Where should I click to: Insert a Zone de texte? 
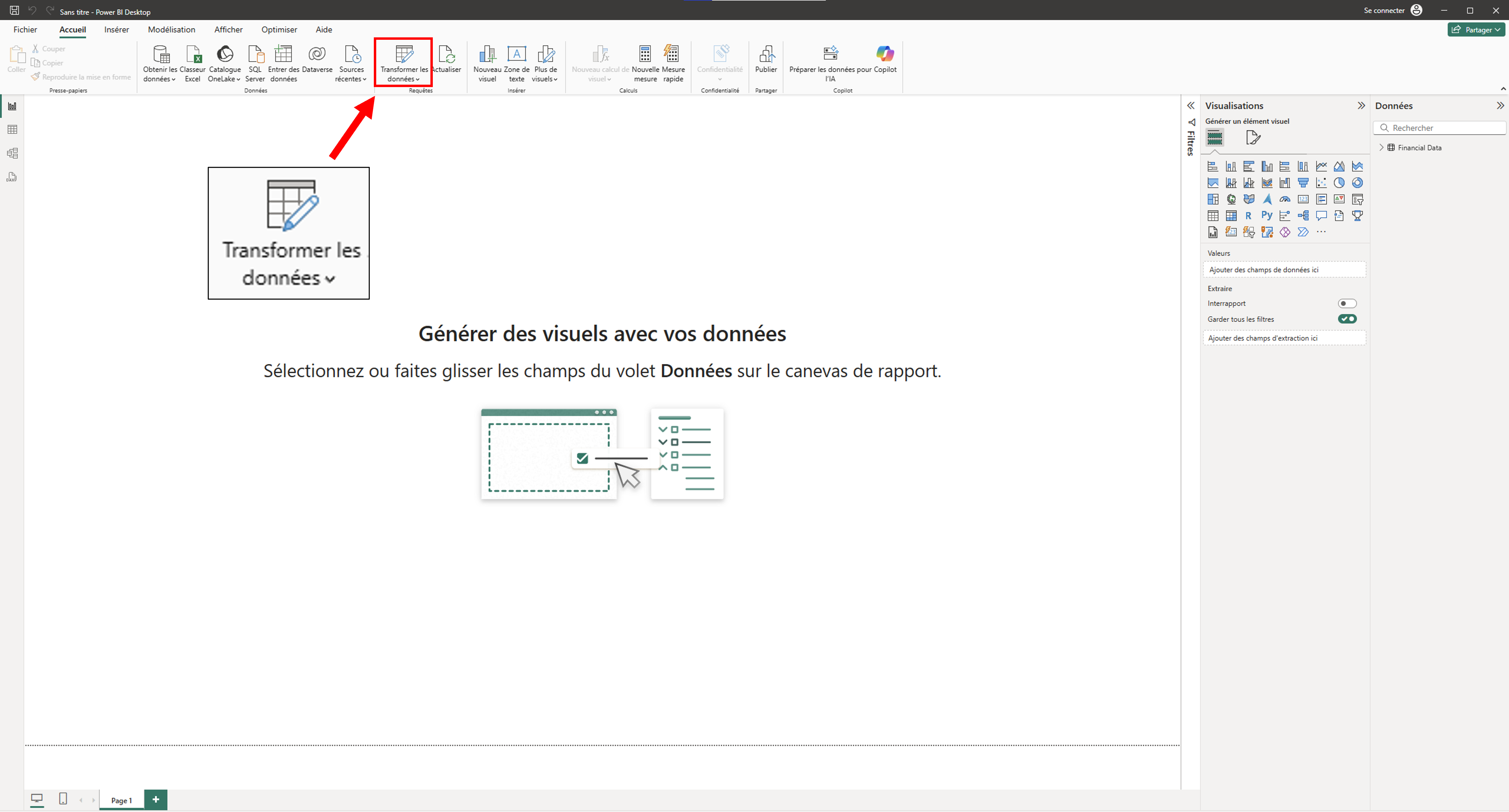tap(516, 55)
